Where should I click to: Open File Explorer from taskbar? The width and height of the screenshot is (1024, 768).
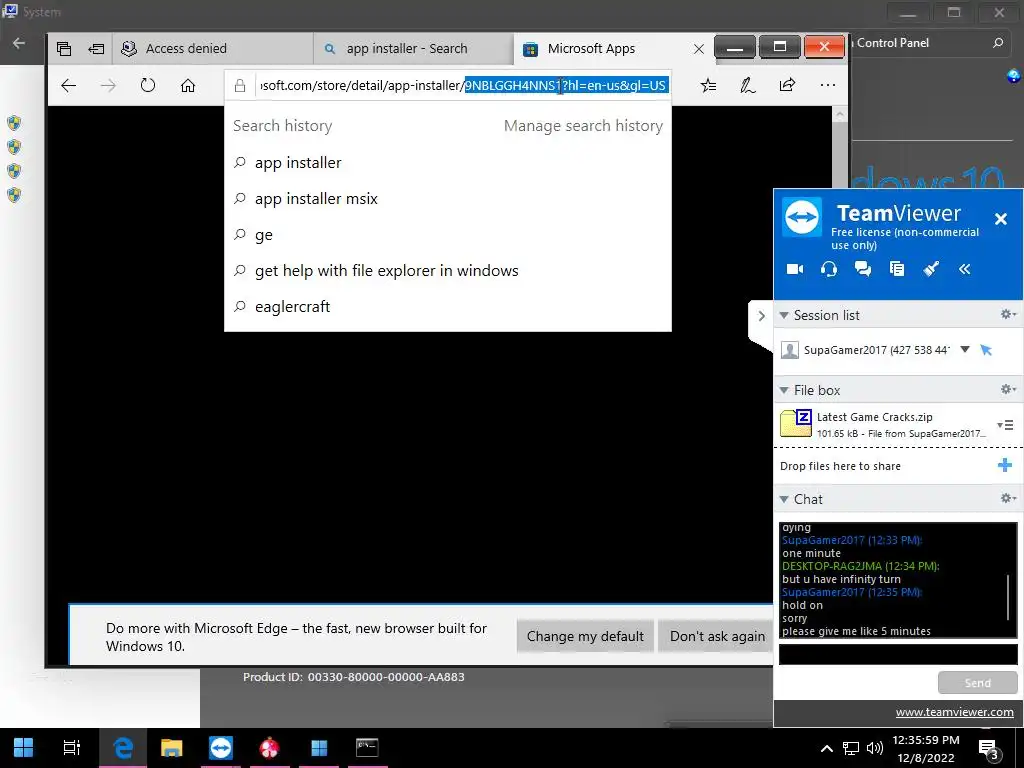tap(172, 747)
